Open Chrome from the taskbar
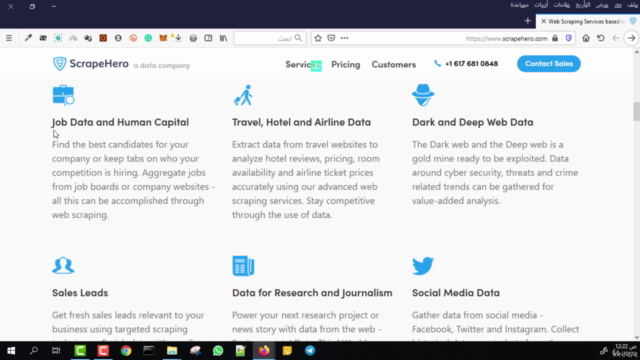 pos(126,351)
